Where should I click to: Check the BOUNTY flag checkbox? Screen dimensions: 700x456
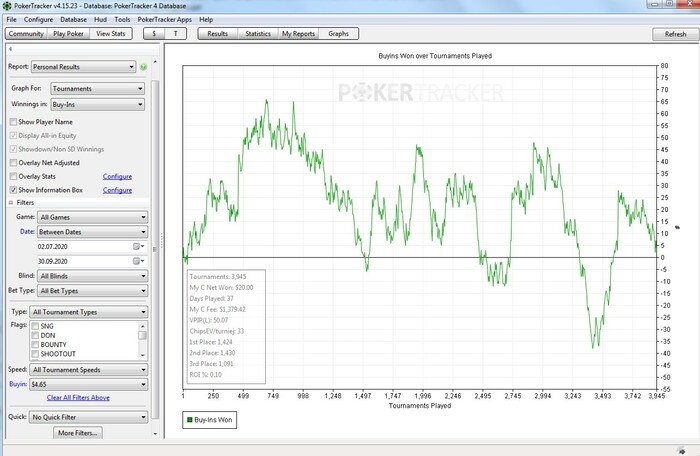click(36, 344)
